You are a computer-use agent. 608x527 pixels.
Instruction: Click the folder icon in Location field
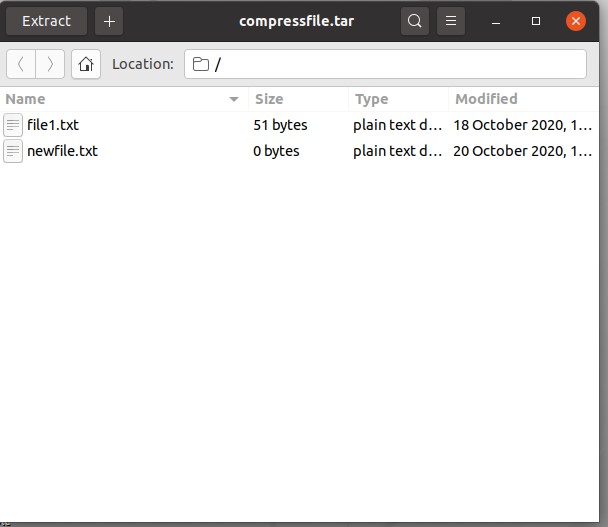pos(201,64)
